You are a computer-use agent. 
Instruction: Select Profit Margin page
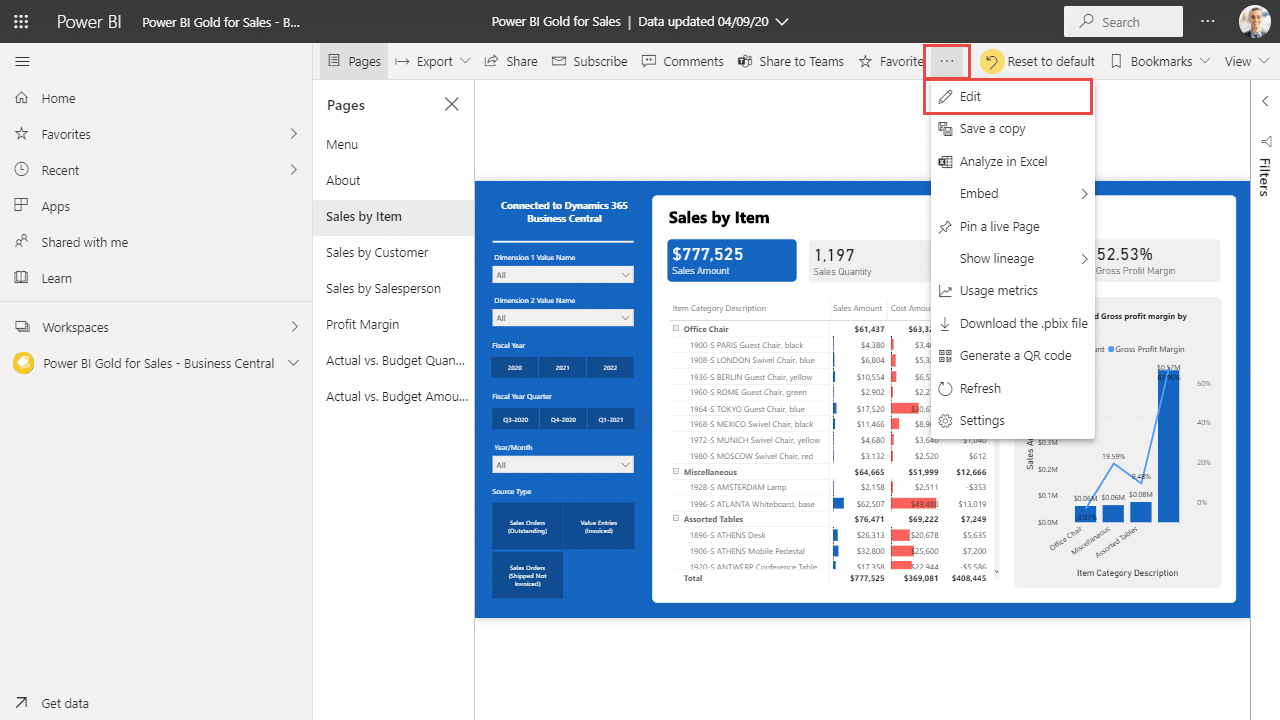[393, 324]
